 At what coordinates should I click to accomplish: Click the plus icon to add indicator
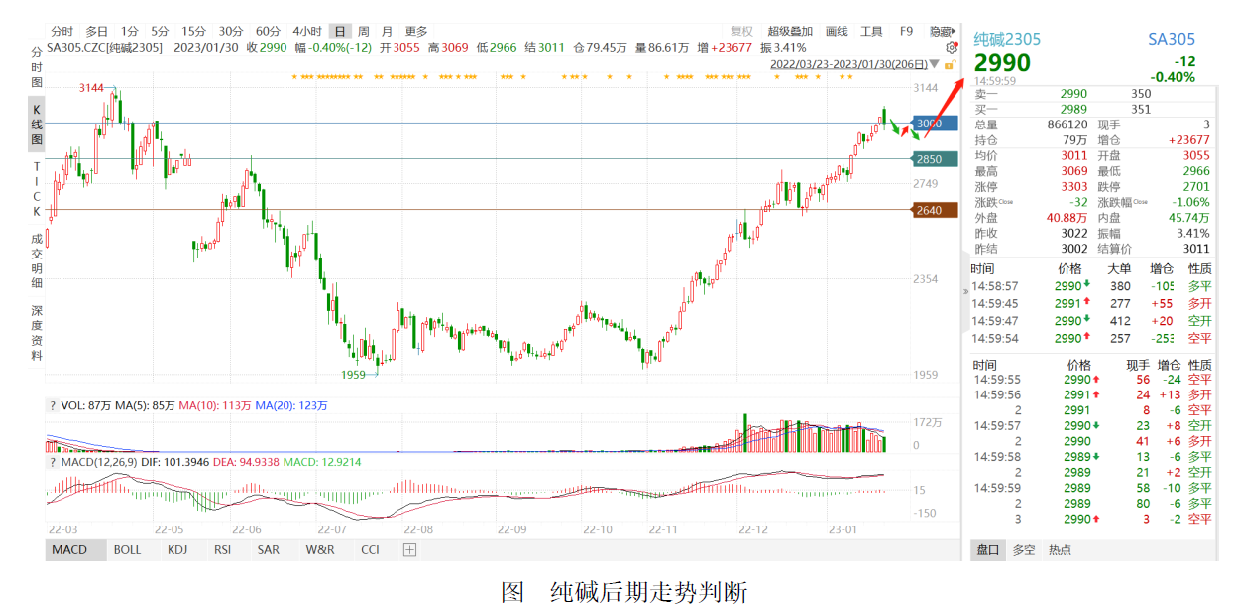pos(409,550)
